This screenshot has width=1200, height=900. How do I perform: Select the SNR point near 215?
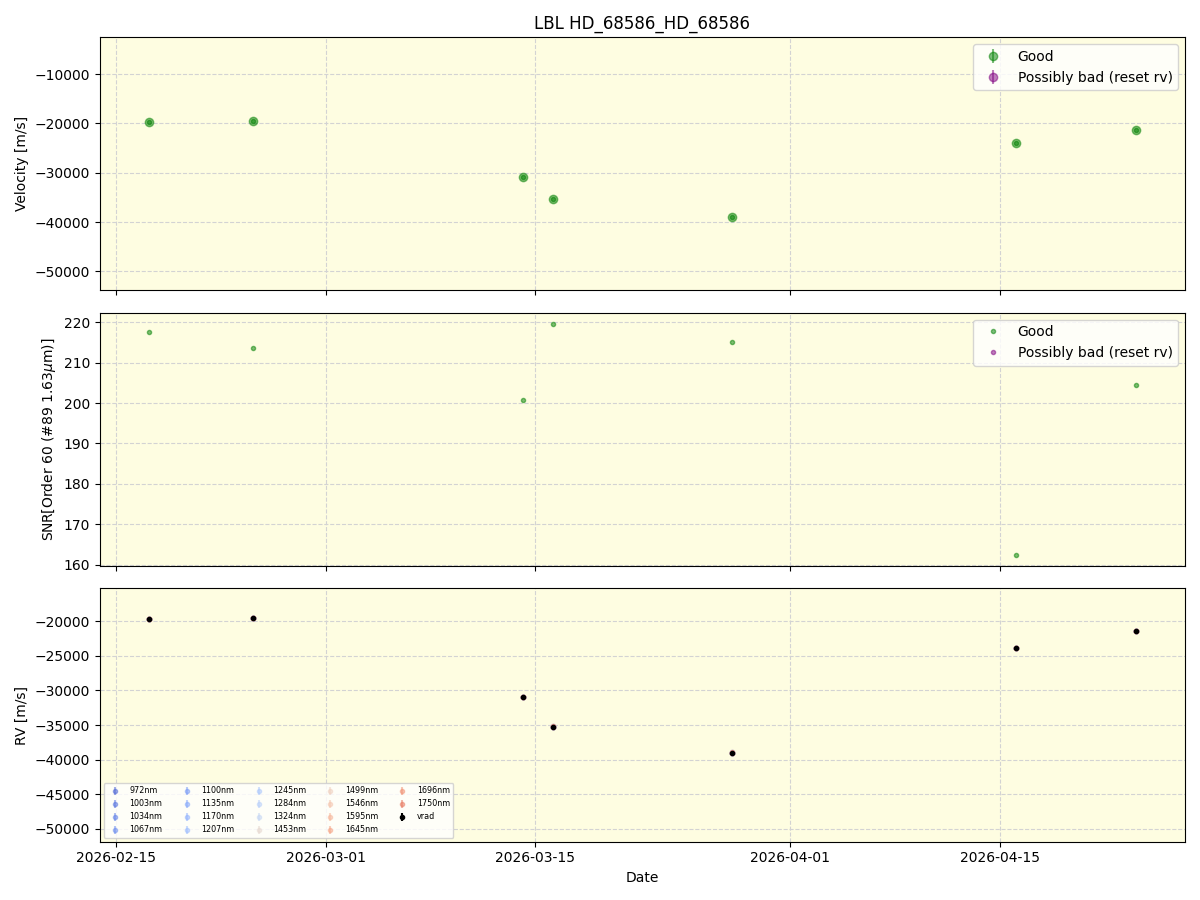point(732,342)
